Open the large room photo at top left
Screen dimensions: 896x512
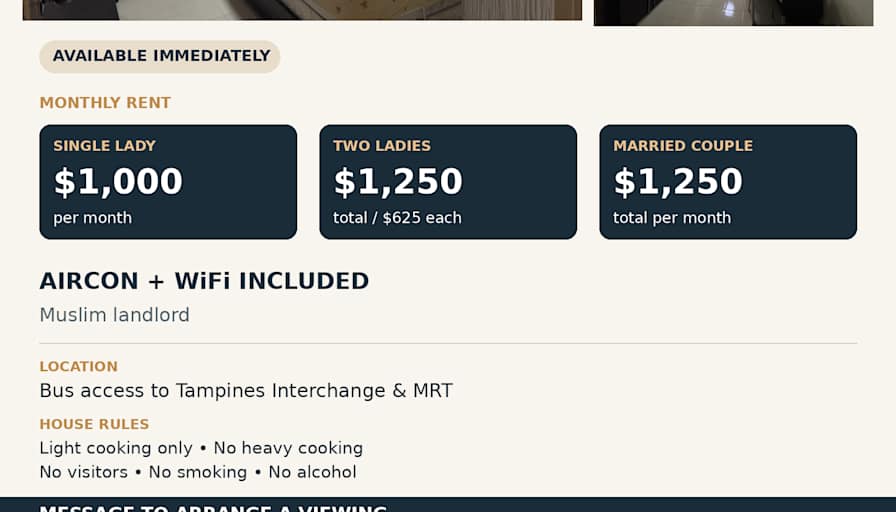pyautogui.click(x=302, y=10)
